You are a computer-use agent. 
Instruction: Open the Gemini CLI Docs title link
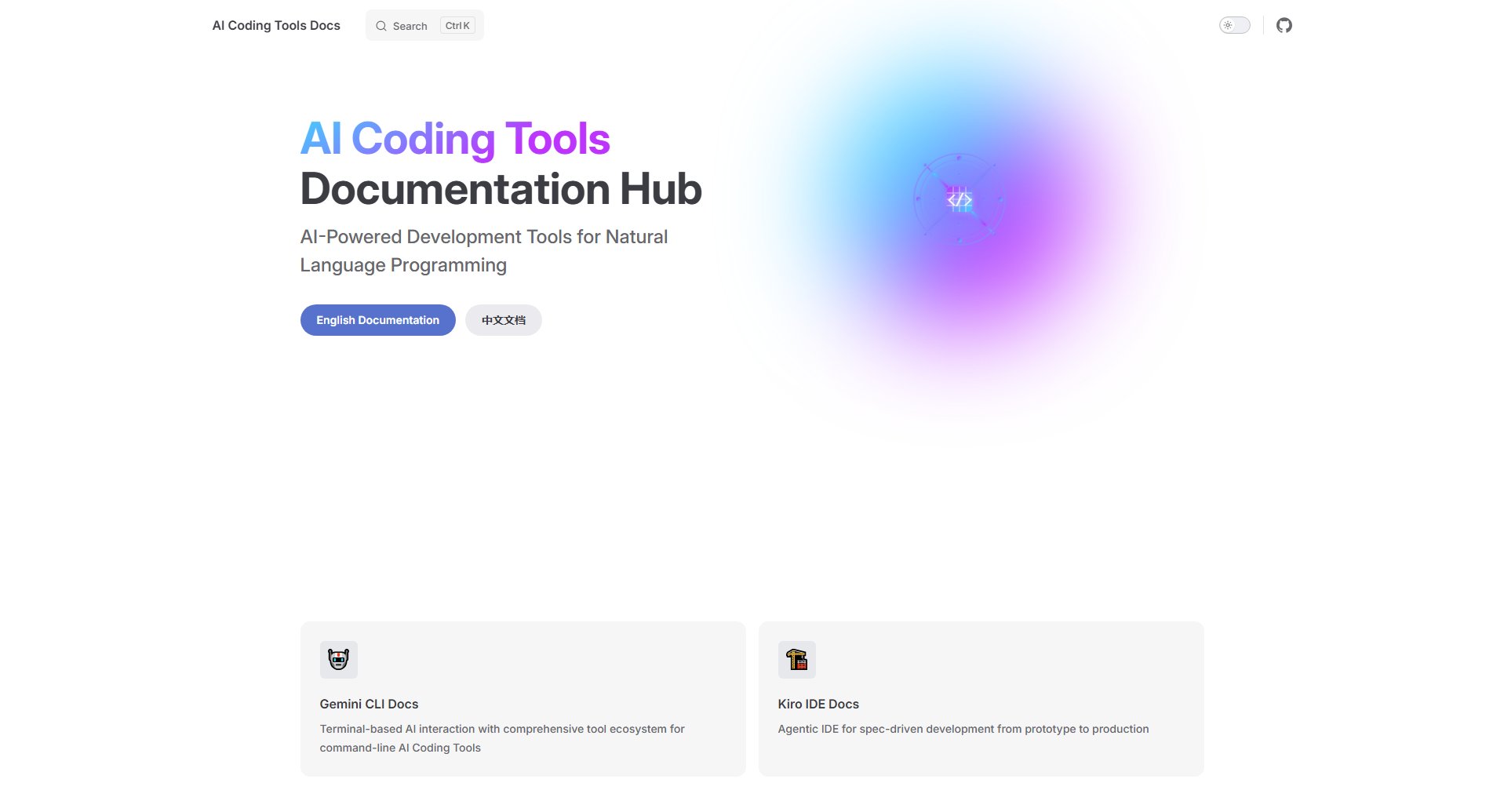(x=369, y=704)
